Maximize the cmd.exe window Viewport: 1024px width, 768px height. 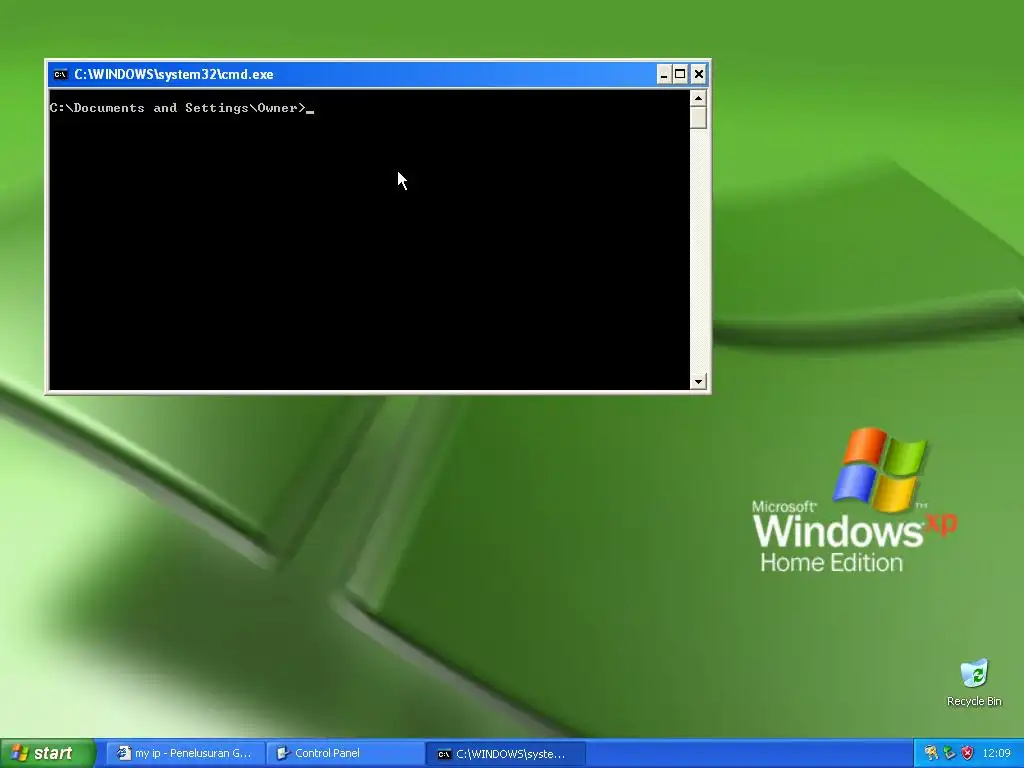tap(680, 74)
